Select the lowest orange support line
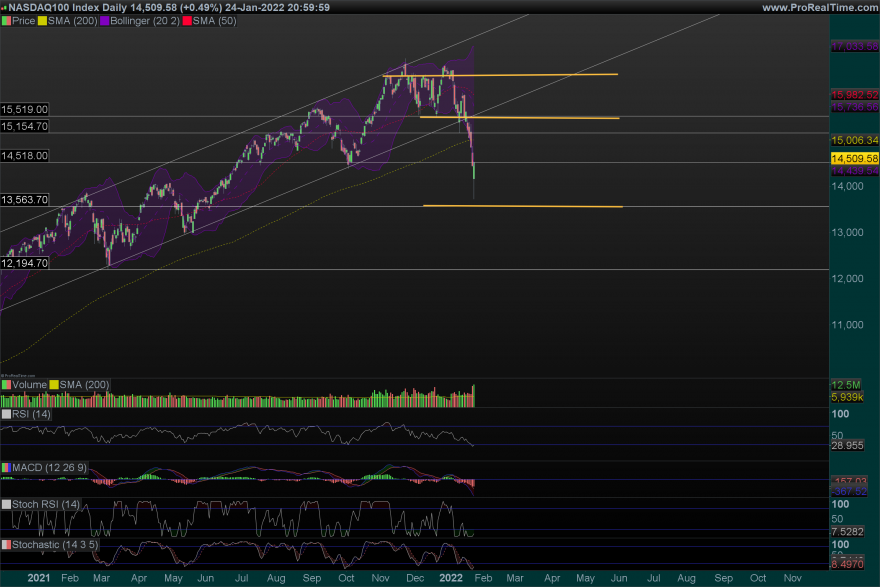The width and height of the screenshot is (880, 587). (x=522, y=207)
